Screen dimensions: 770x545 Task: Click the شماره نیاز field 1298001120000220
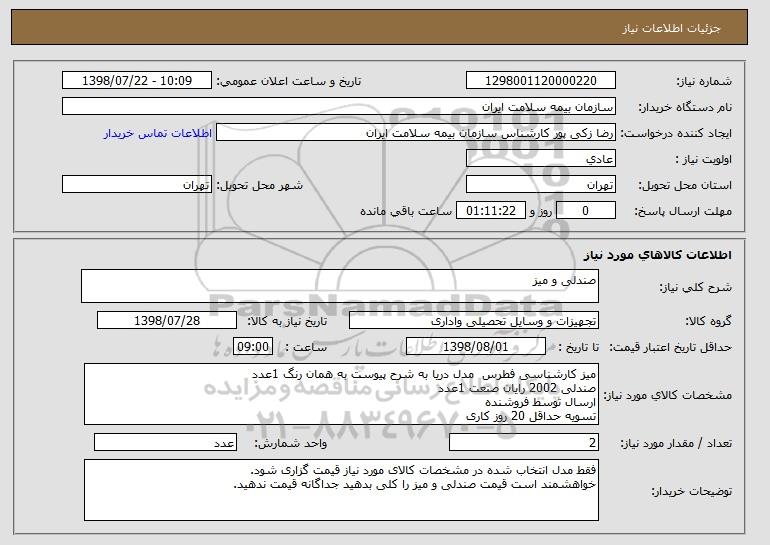(541, 81)
